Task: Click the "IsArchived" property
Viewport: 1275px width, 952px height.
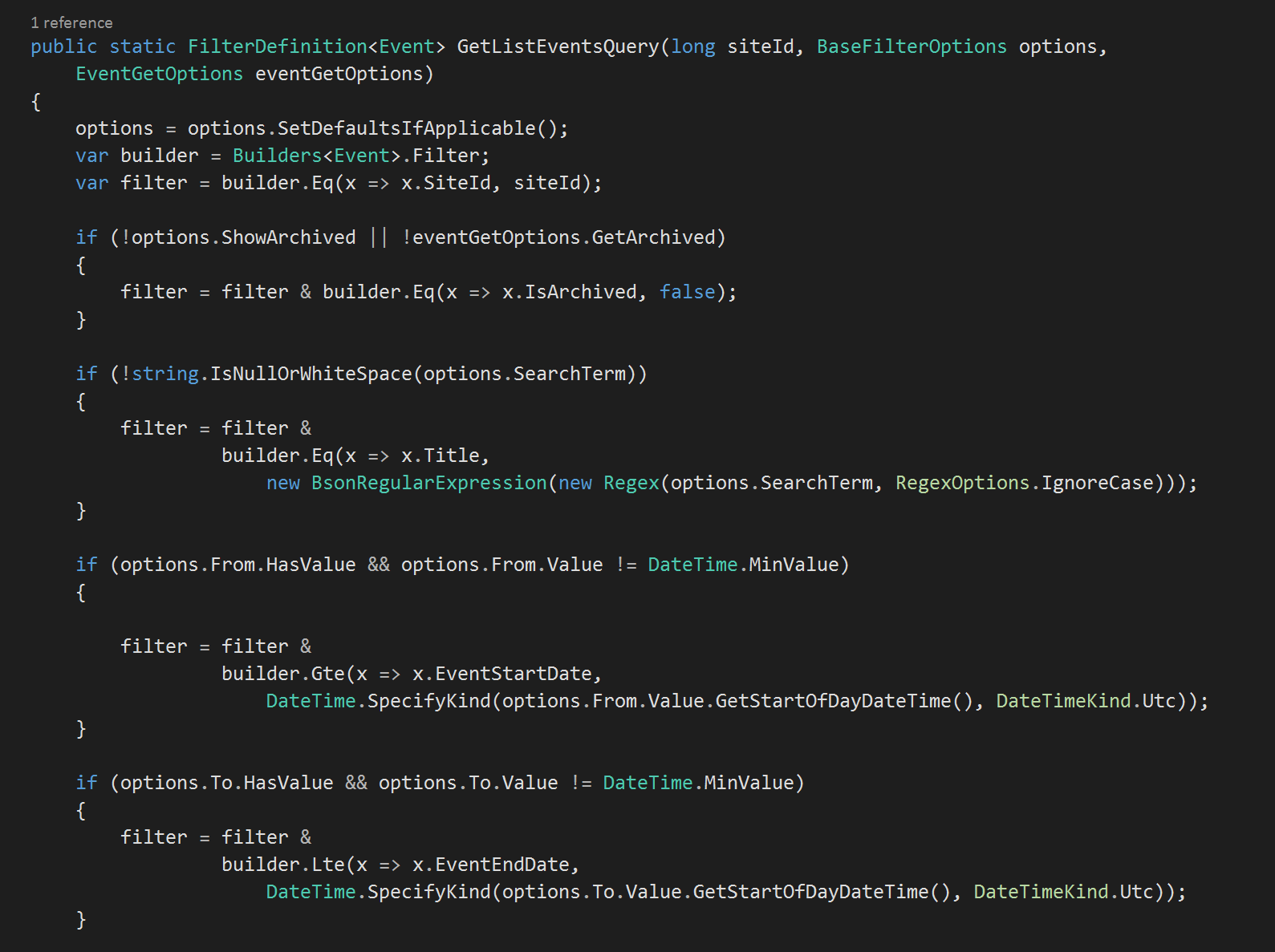Action: pyautogui.click(x=581, y=292)
